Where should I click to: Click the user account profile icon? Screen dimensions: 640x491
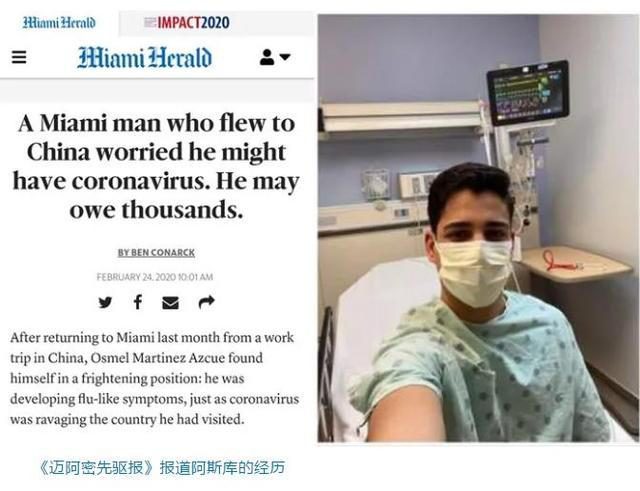tap(267, 57)
